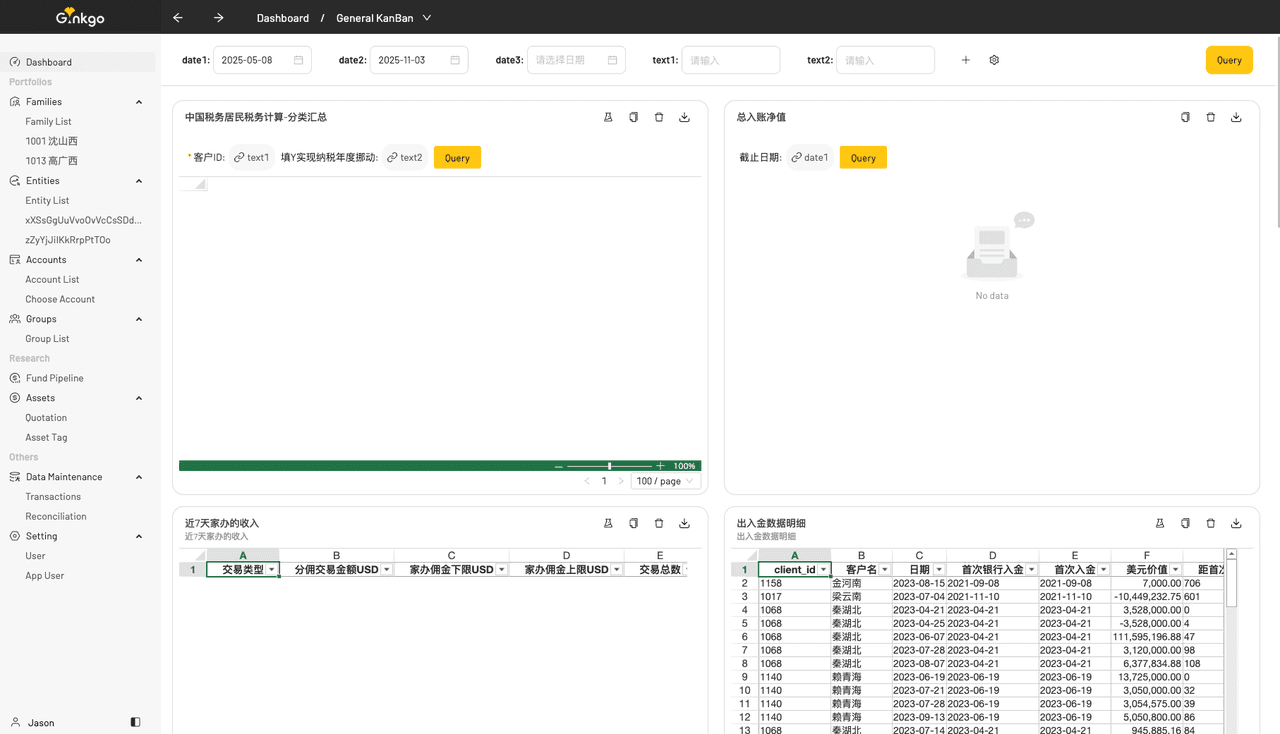Open the 100 / page size dropdown
Screen dimensions: 1280x734
click(665, 481)
